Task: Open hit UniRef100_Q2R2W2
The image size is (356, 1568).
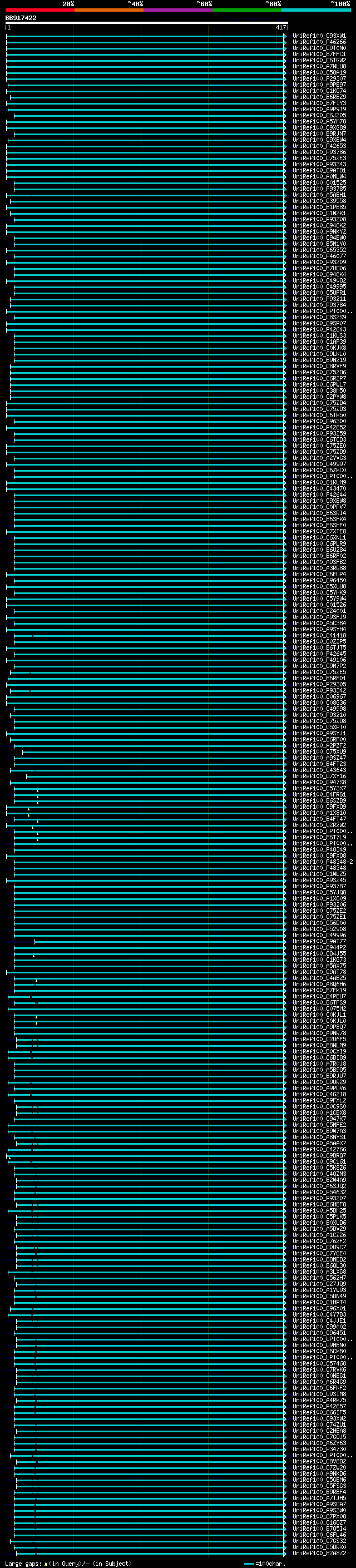Action: tap(319, 825)
